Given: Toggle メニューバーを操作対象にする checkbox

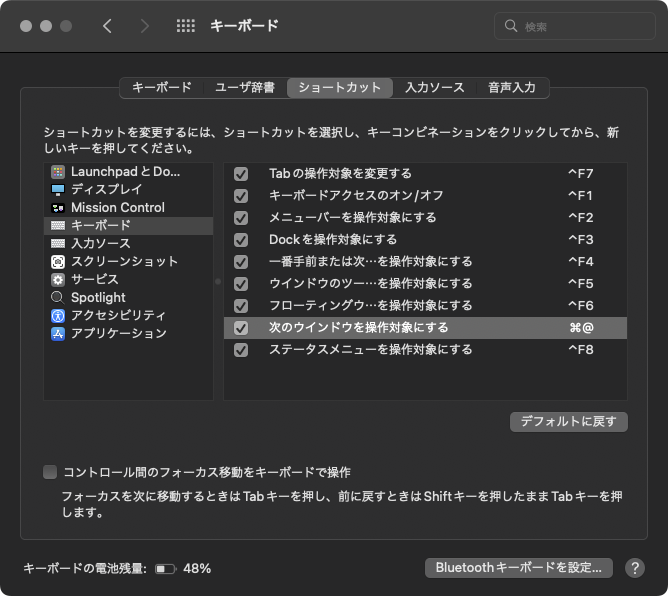Looking at the screenshot, I should pyautogui.click(x=241, y=218).
